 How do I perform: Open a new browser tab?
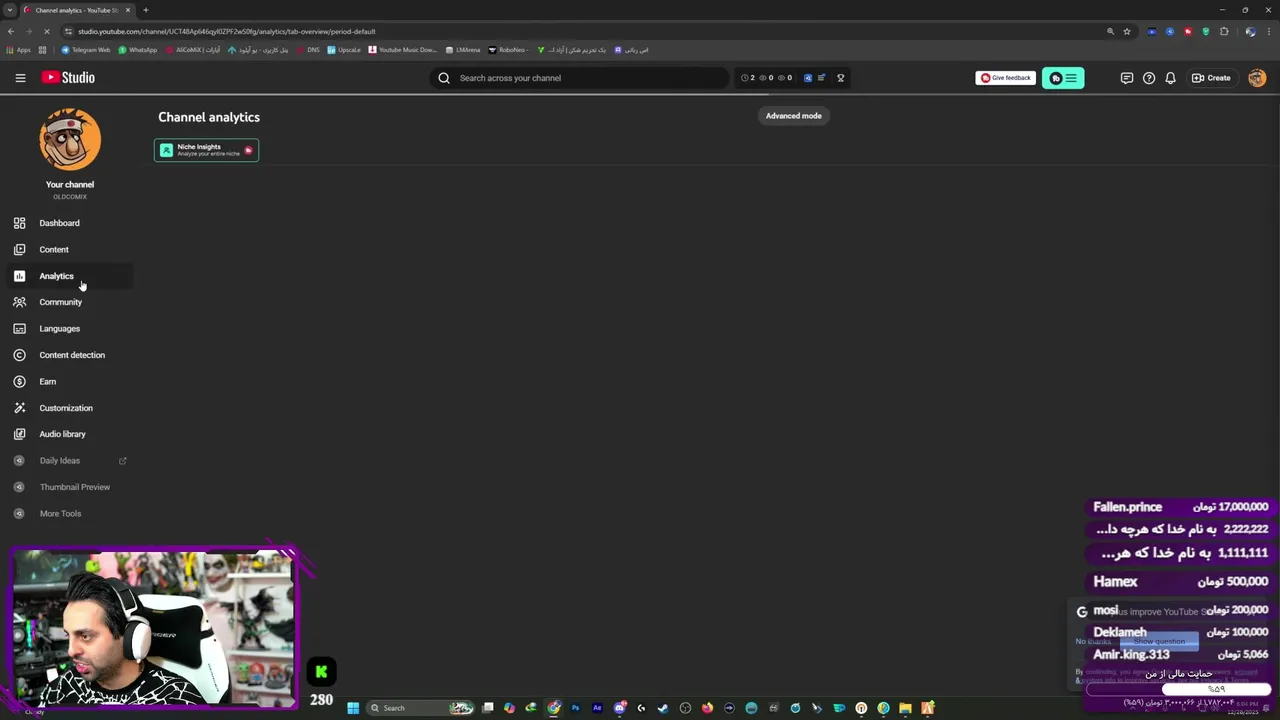pyautogui.click(x=145, y=10)
